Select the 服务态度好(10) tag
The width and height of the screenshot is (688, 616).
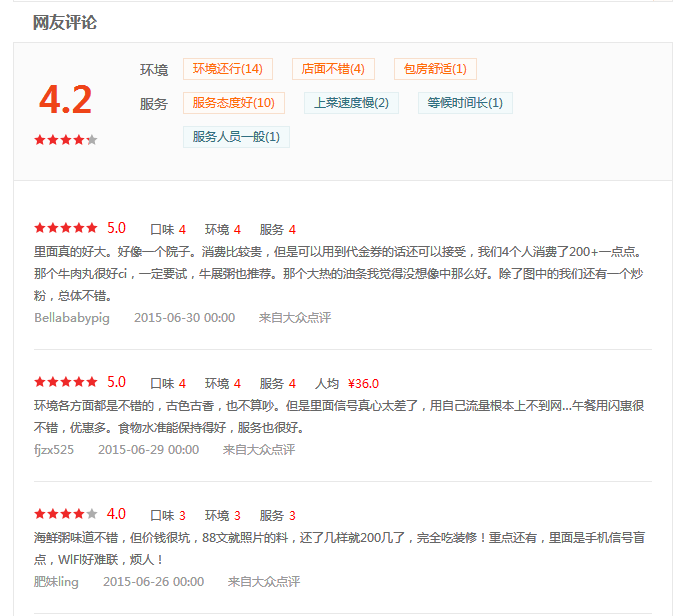(x=233, y=103)
